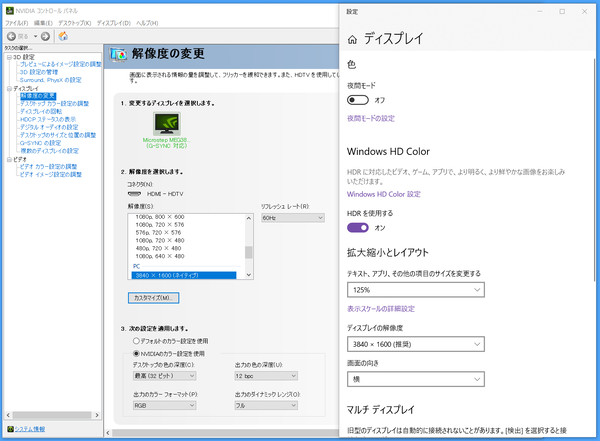Select 解像度の変更 tree item
Image resolution: width=600 pixels, height=441 pixels.
pyautogui.click(x=38, y=96)
